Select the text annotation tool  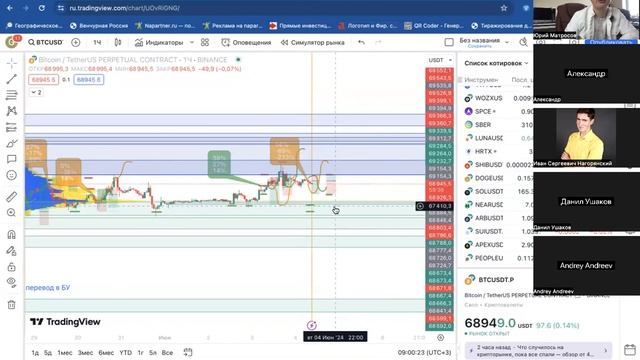pos(11,159)
